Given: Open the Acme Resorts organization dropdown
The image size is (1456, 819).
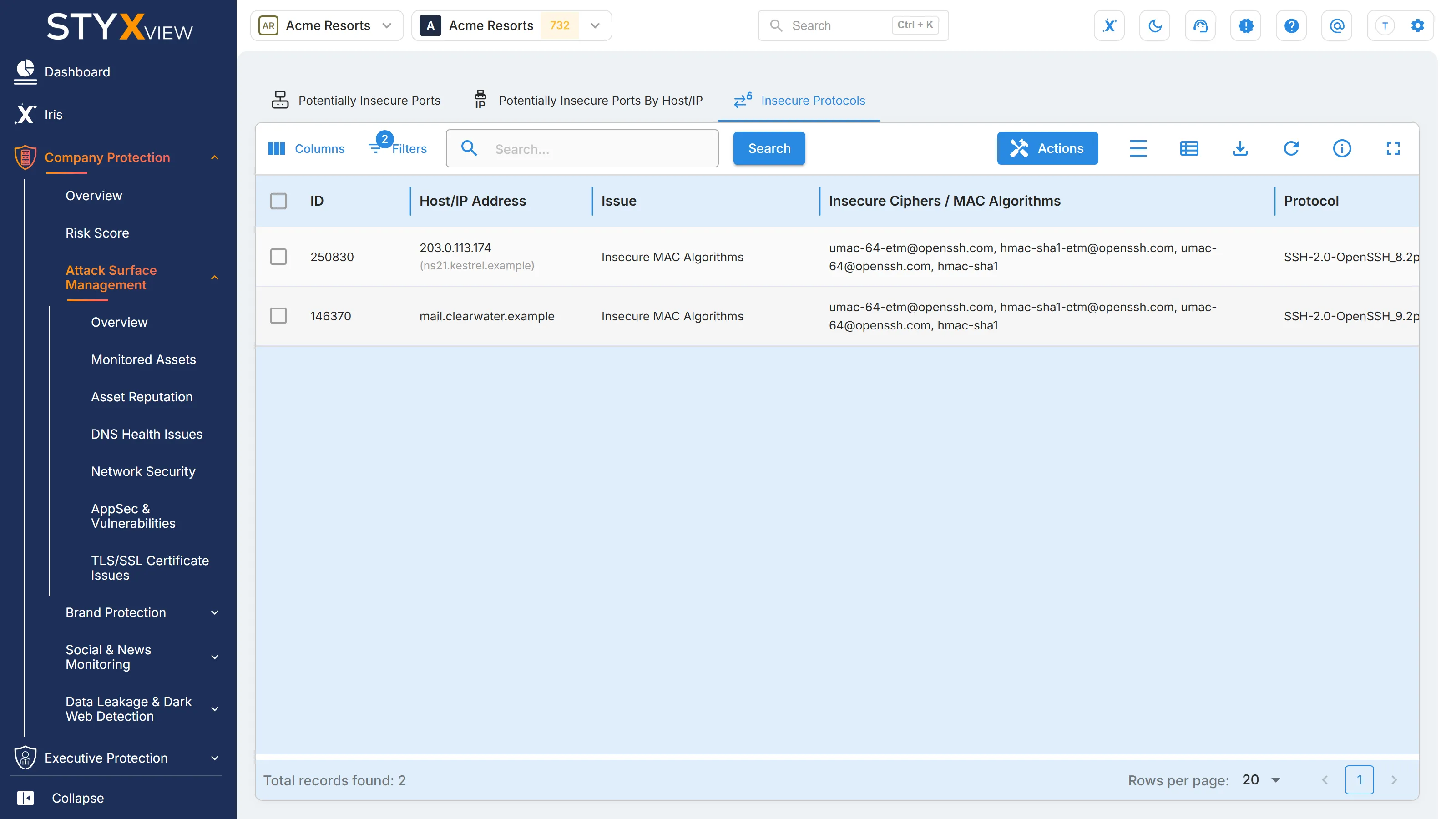Looking at the screenshot, I should (x=327, y=25).
